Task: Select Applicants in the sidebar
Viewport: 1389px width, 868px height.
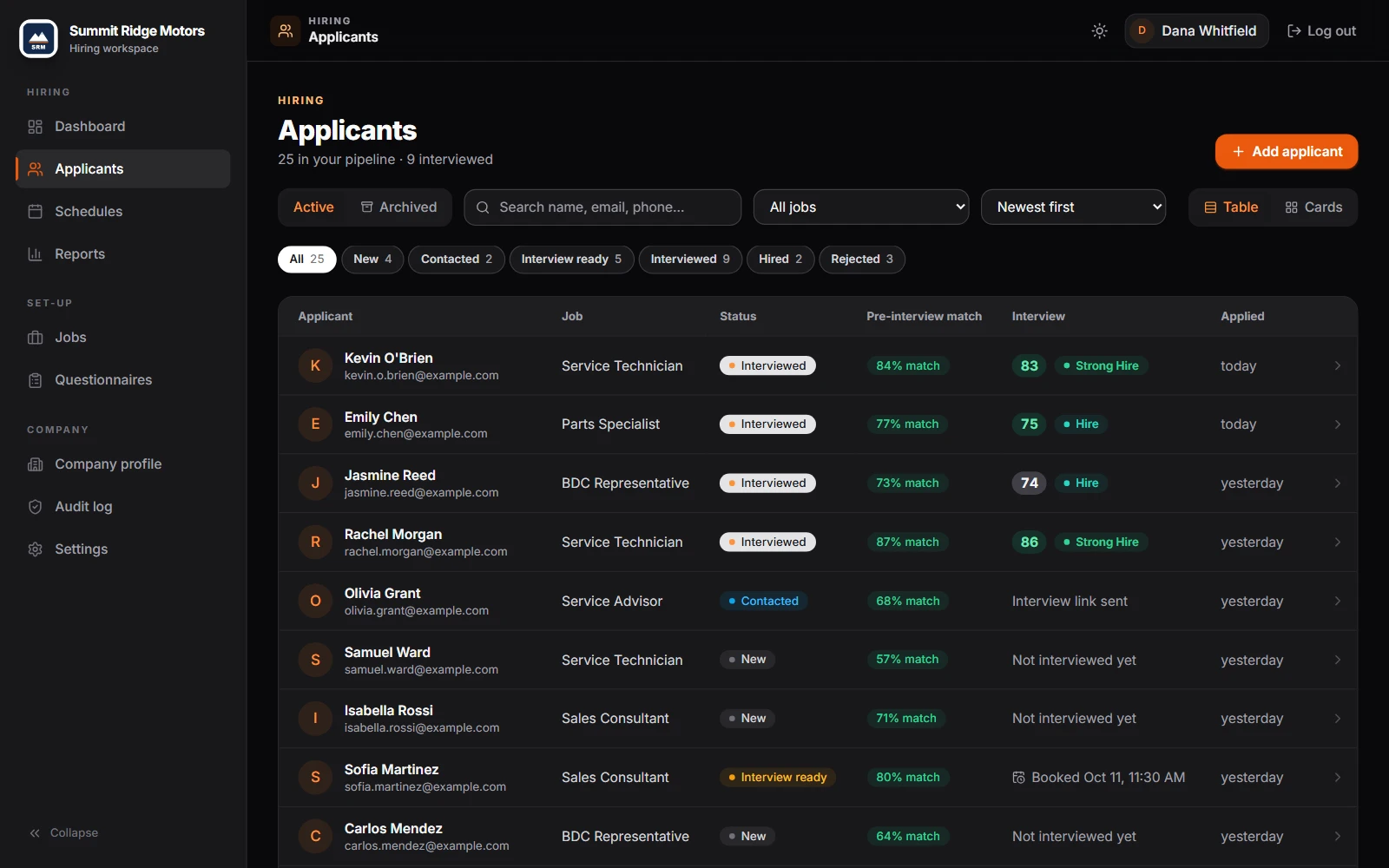Action: pos(122,169)
